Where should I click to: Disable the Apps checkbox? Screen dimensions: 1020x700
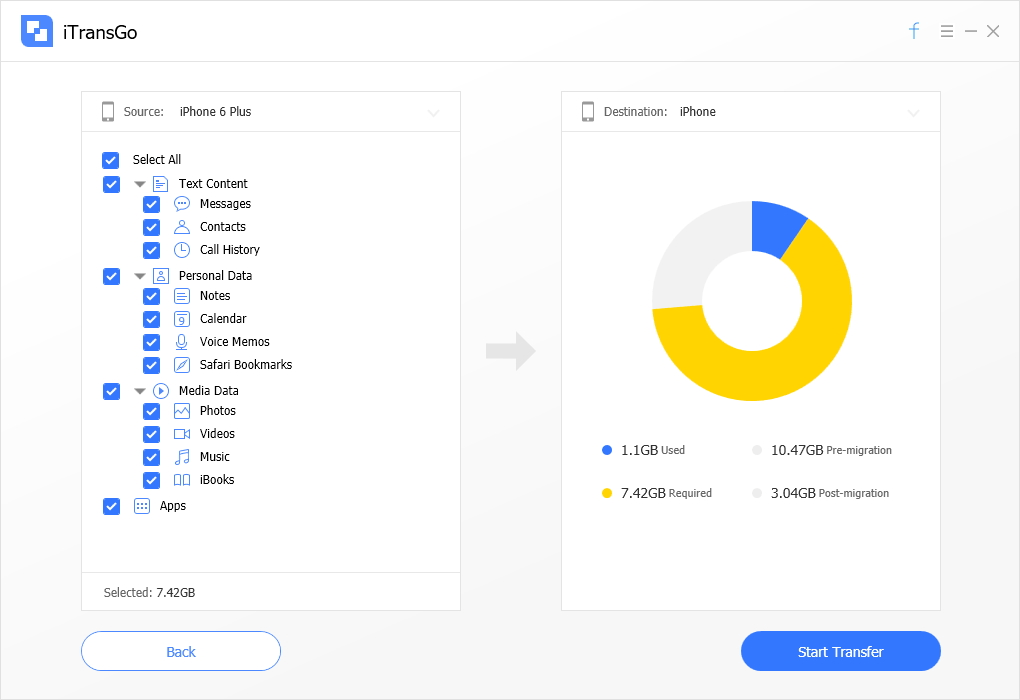tap(111, 506)
